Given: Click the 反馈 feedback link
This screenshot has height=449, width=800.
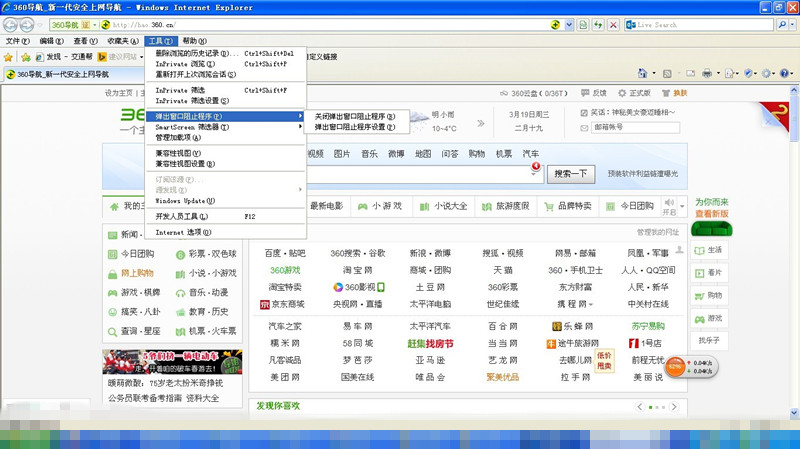Looking at the screenshot, I should (x=594, y=93).
